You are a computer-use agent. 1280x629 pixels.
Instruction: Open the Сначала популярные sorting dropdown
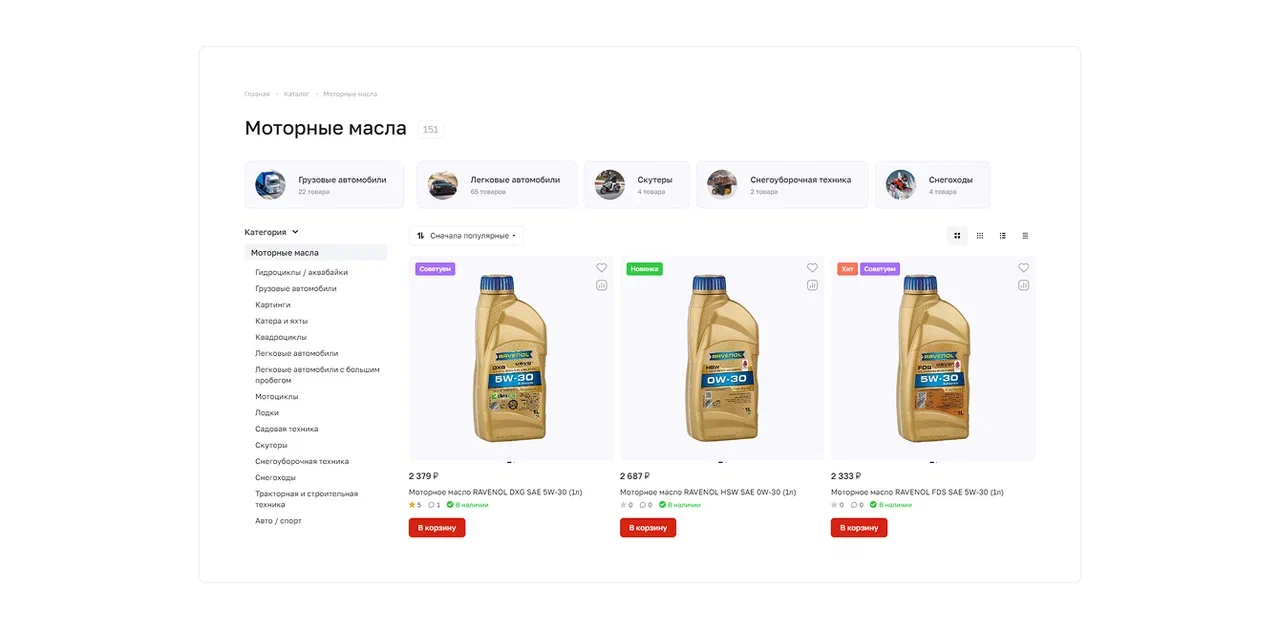tap(466, 236)
